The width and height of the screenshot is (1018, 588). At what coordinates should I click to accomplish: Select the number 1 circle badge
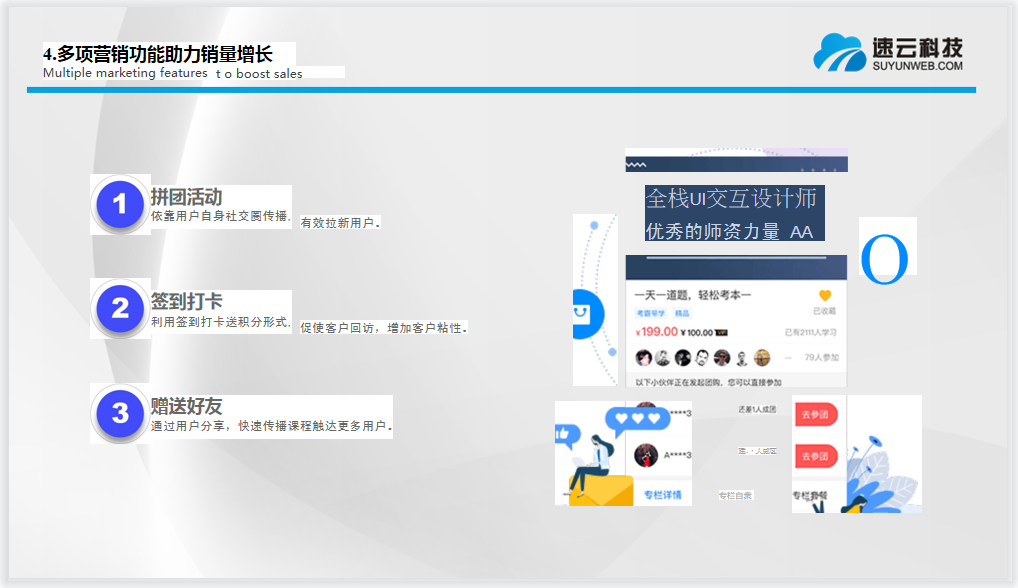(120, 205)
